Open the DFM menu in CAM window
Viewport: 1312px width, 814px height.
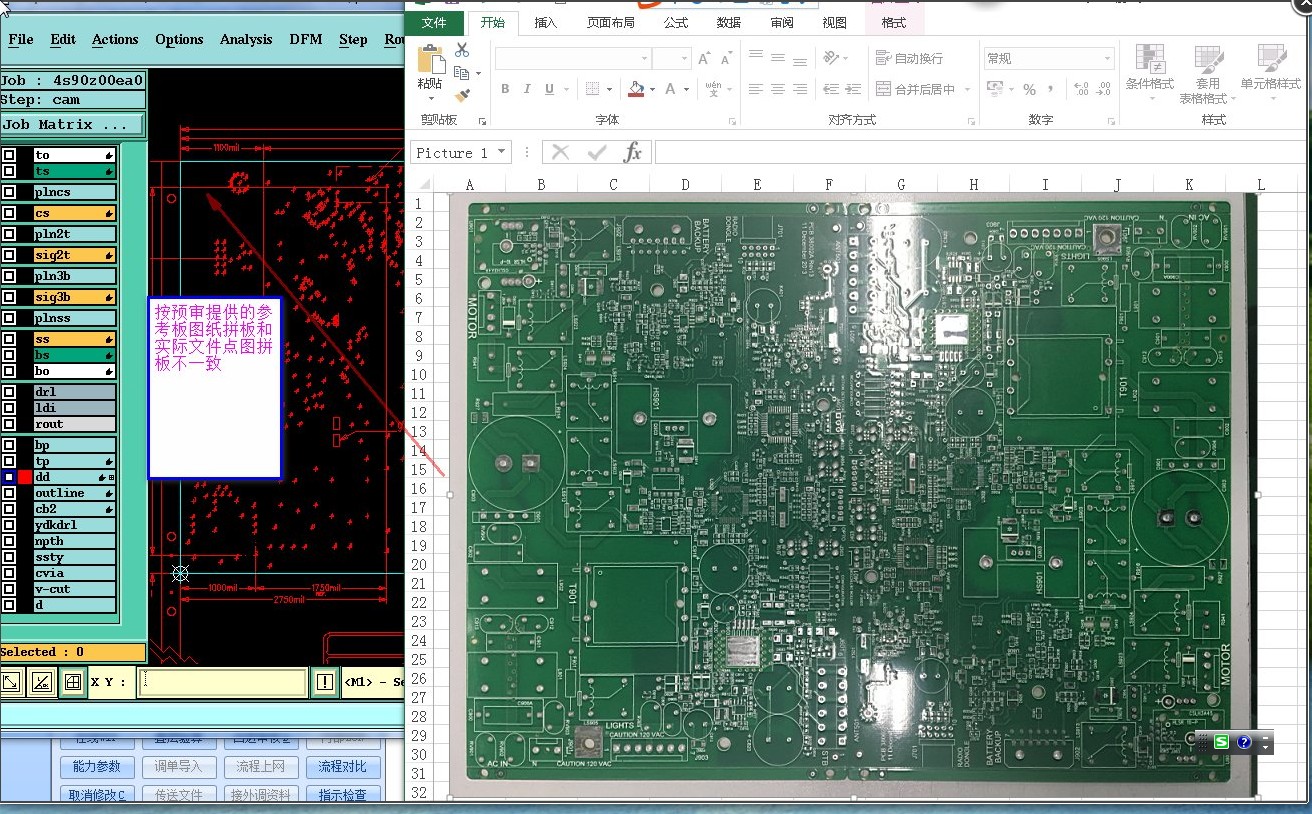306,39
